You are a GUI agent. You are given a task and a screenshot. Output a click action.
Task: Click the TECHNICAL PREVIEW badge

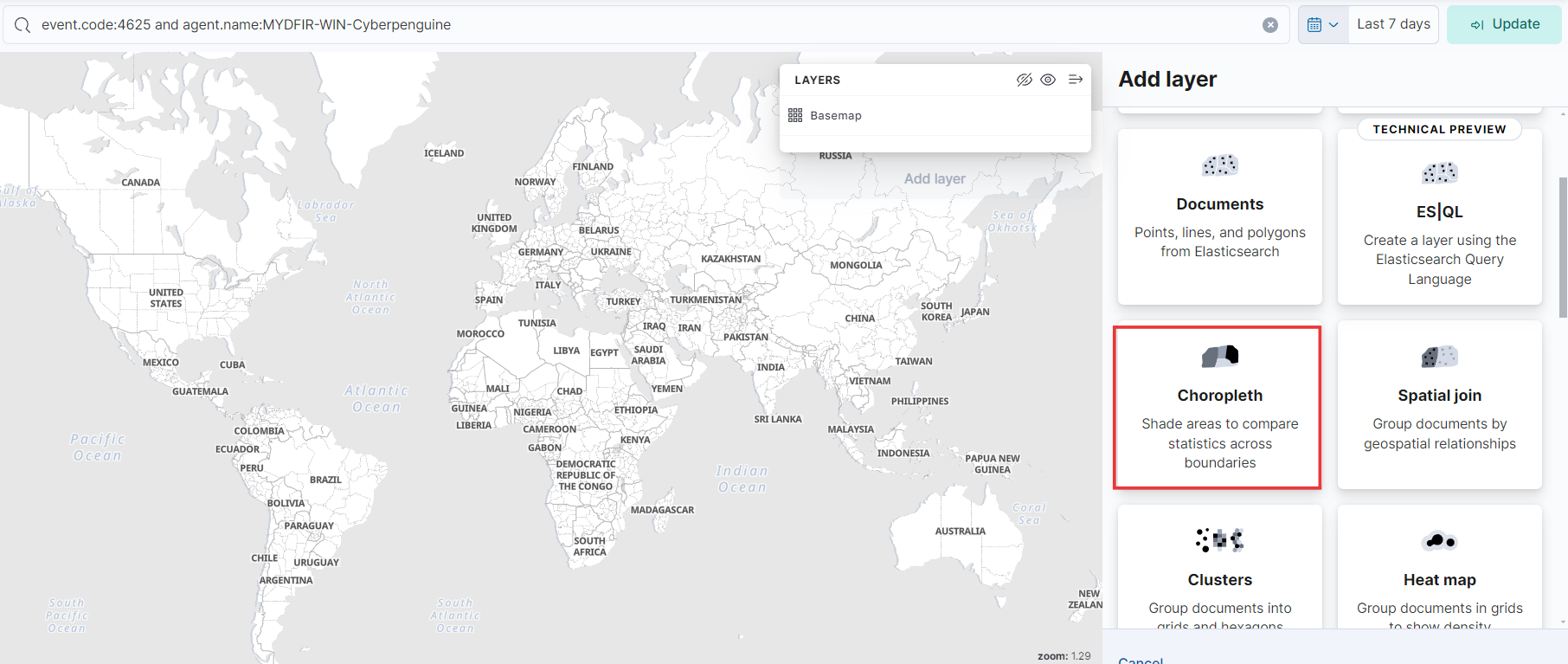(1440, 129)
